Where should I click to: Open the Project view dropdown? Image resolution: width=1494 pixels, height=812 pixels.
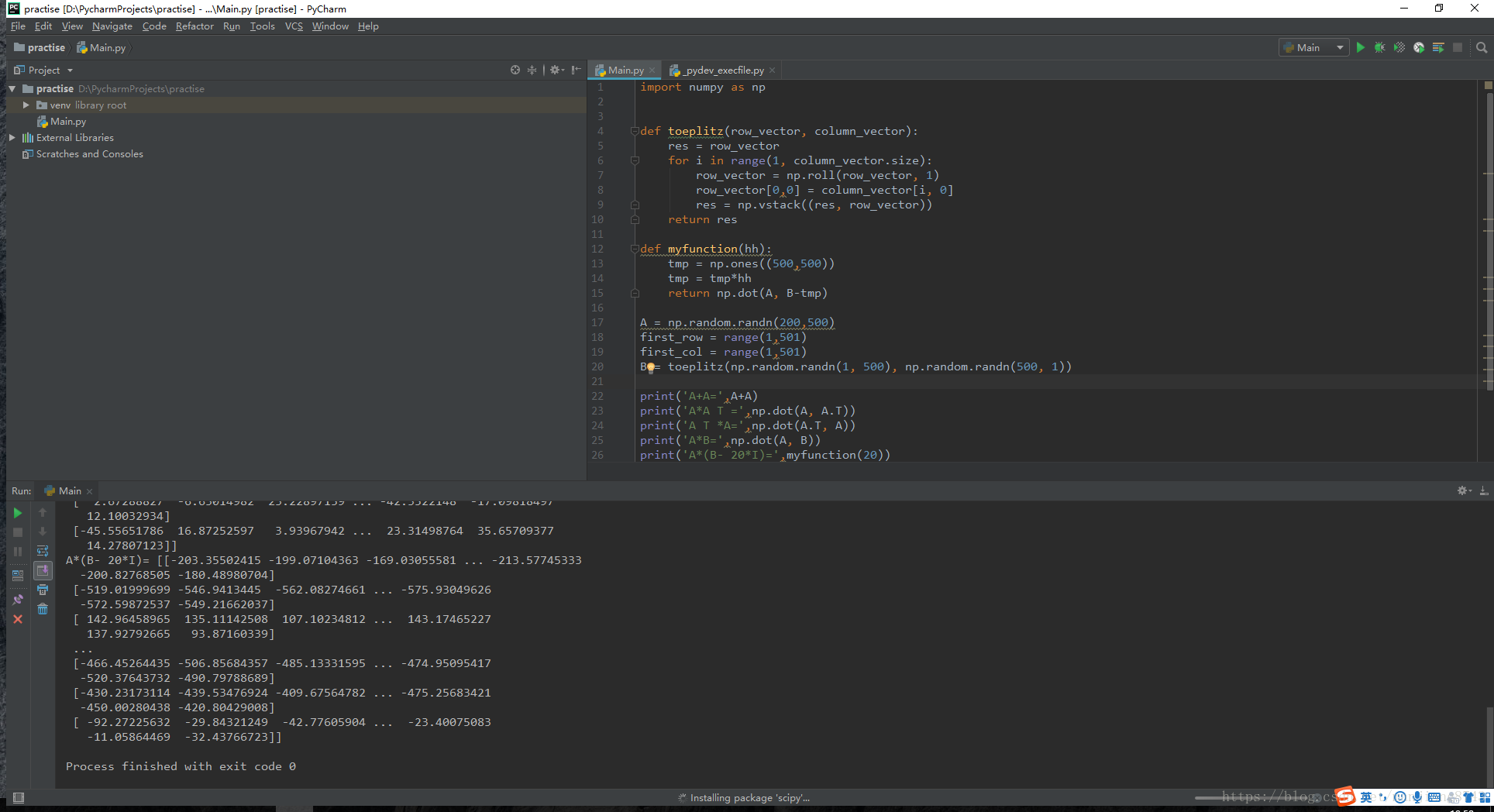(43, 70)
